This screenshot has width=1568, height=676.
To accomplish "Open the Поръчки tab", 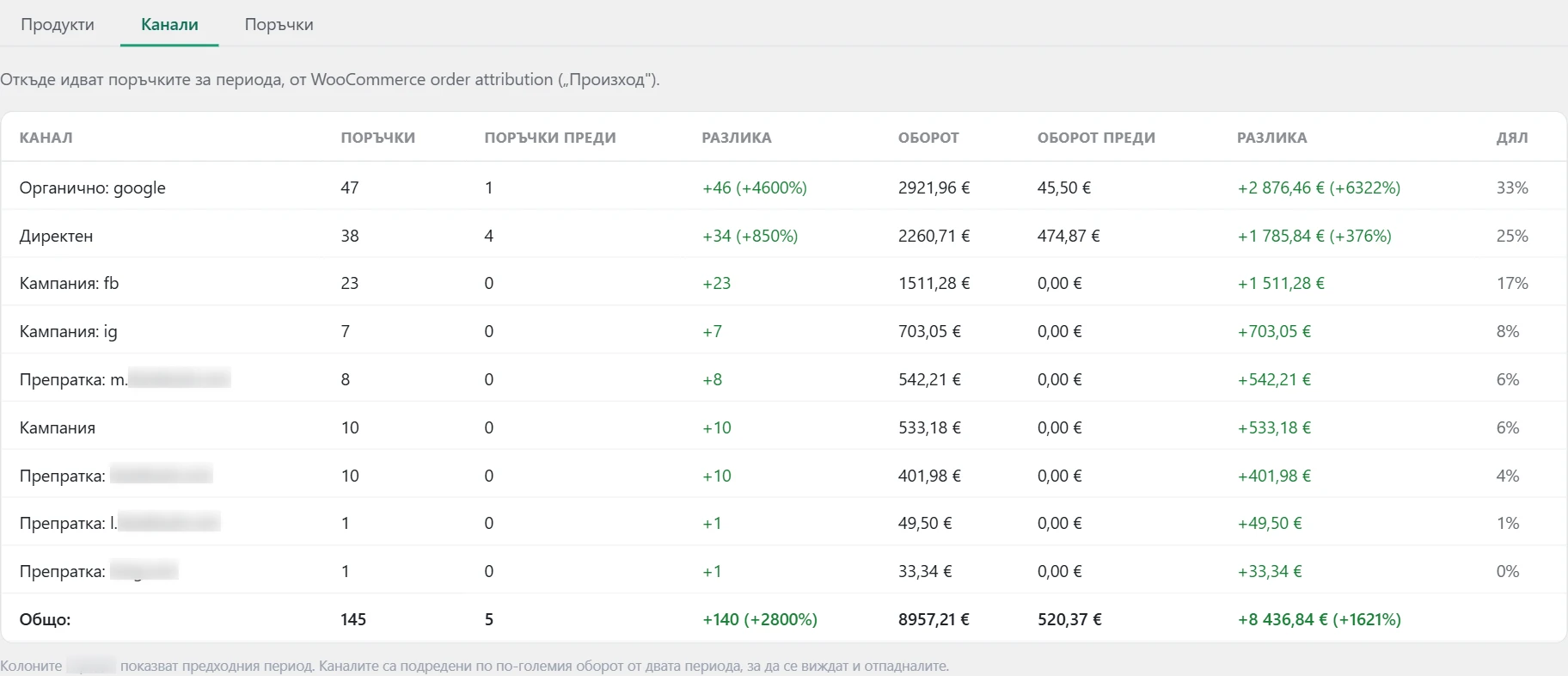I will click(x=279, y=25).
